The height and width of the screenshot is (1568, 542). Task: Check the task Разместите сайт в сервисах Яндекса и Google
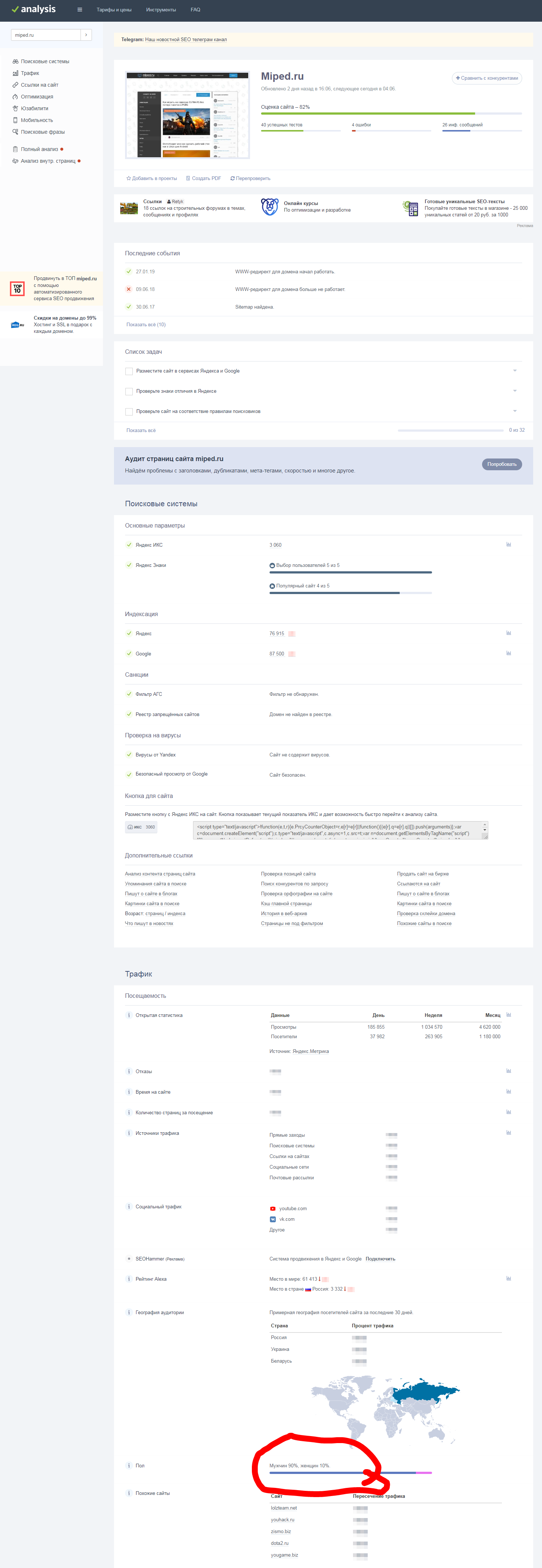point(128,371)
